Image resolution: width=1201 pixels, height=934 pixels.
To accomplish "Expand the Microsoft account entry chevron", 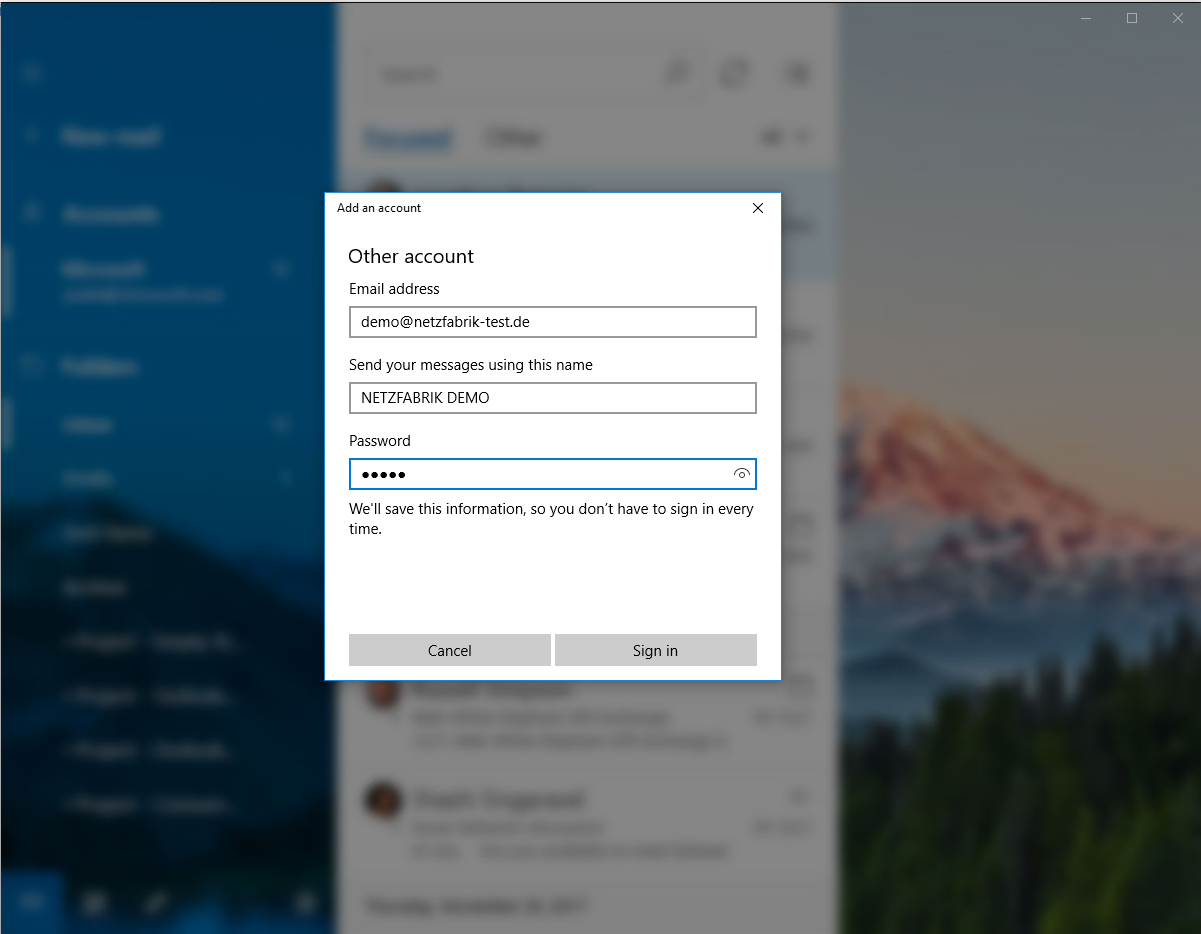I will click(281, 269).
